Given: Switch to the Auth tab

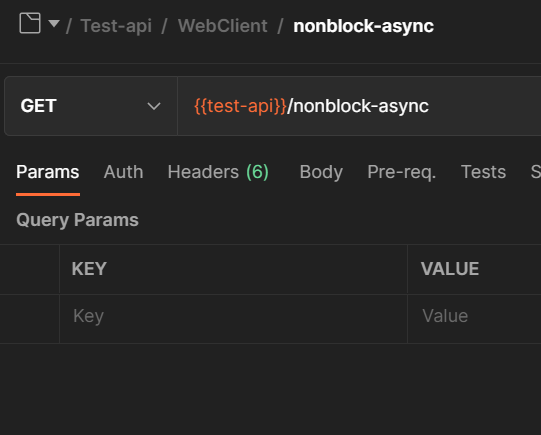Looking at the screenshot, I should pos(124,172).
